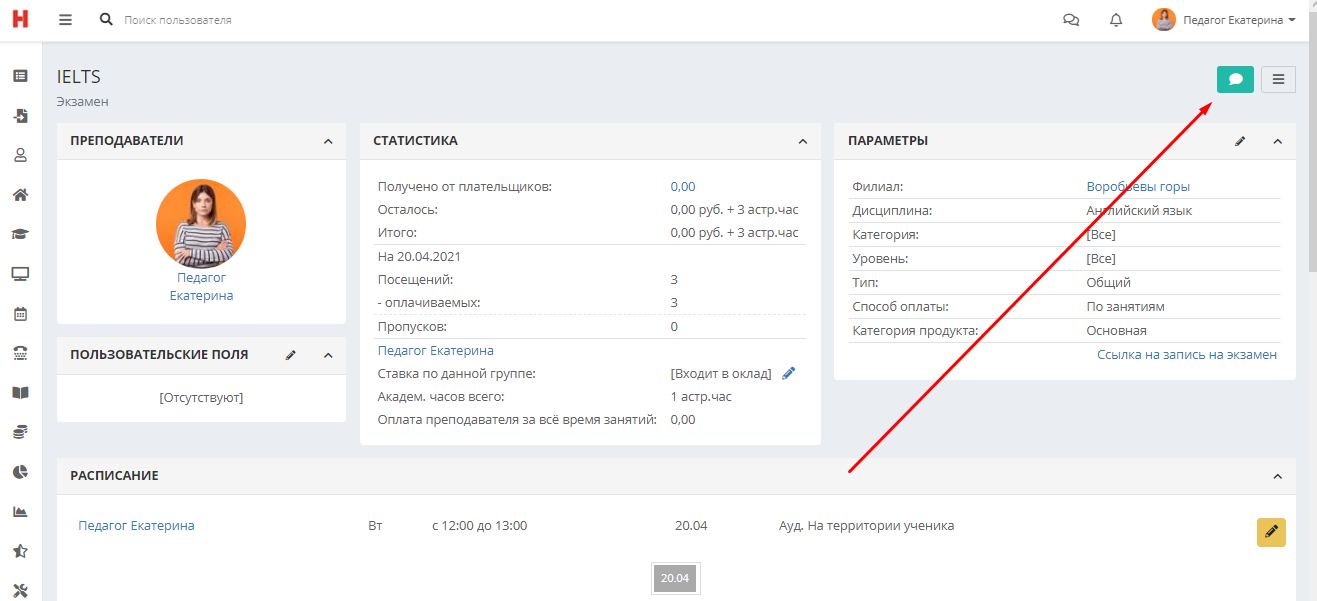Open the monitor icon in sidebar
This screenshot has width=1317, height=601.
click(x=20, y=274)
